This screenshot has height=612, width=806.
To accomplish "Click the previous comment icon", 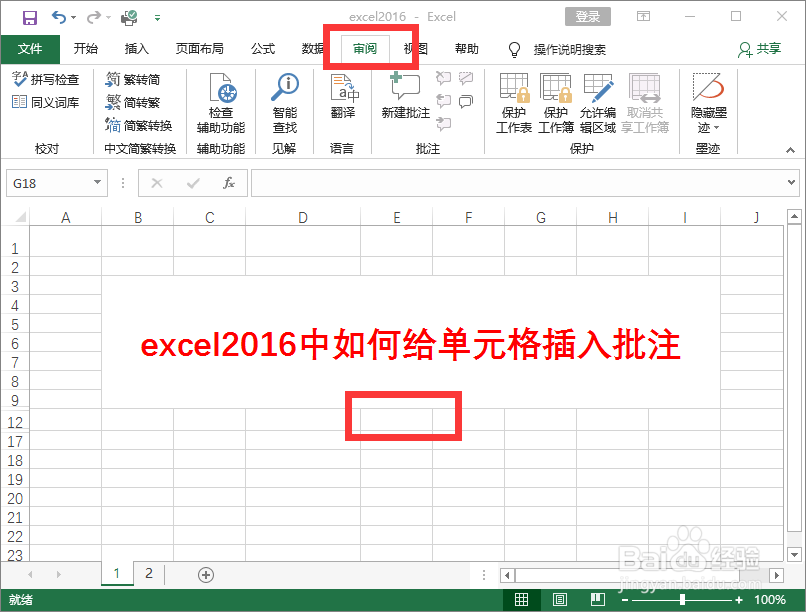I will click(444, 101).
